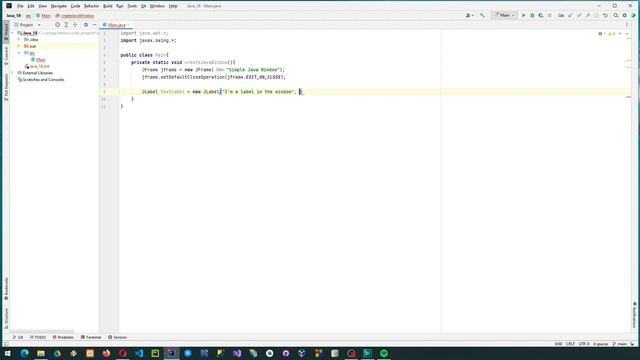This screenshot has width=640, height=360.
Task: Open Firefox from the taskbar
Action: [106, 353]
